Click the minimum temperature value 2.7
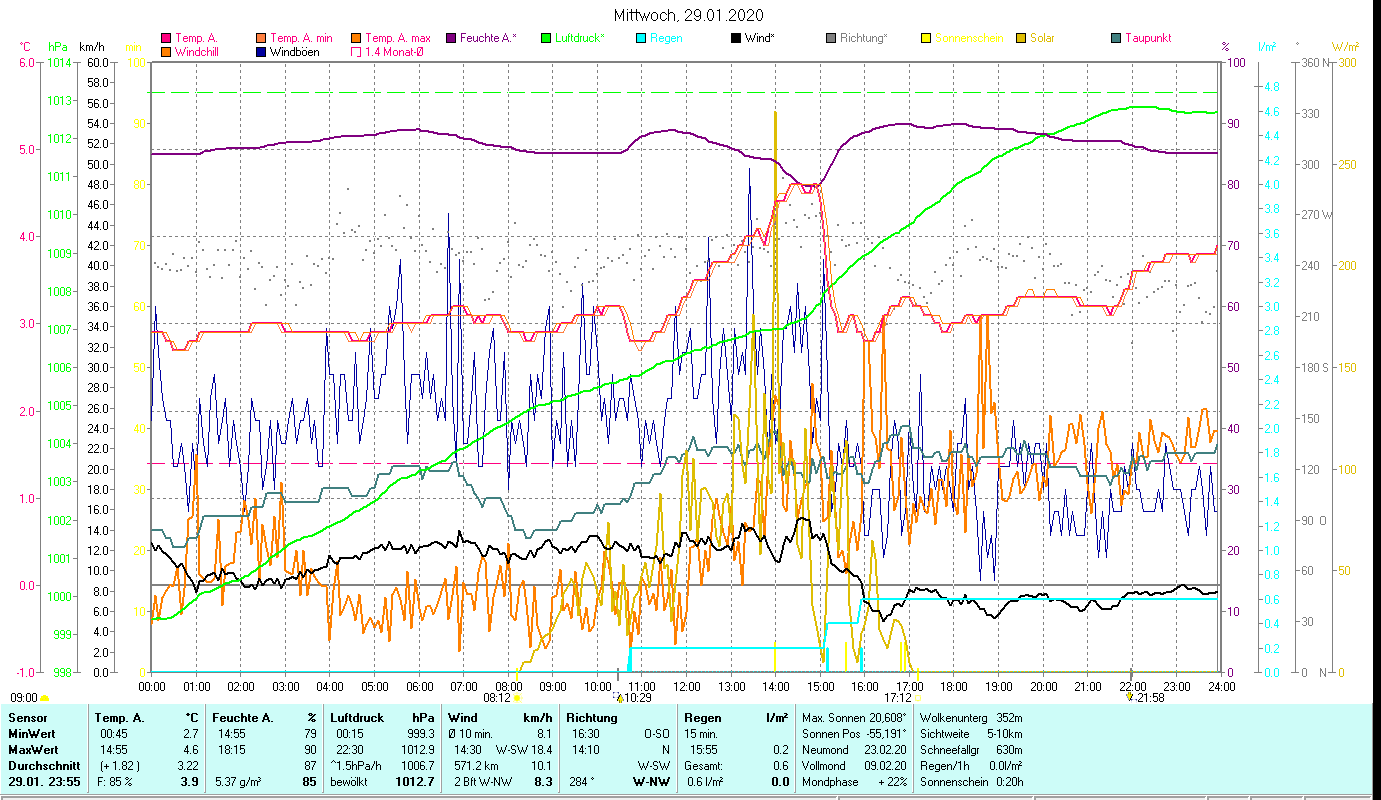This screenshot has width=1381, height=800. point(190,734)
